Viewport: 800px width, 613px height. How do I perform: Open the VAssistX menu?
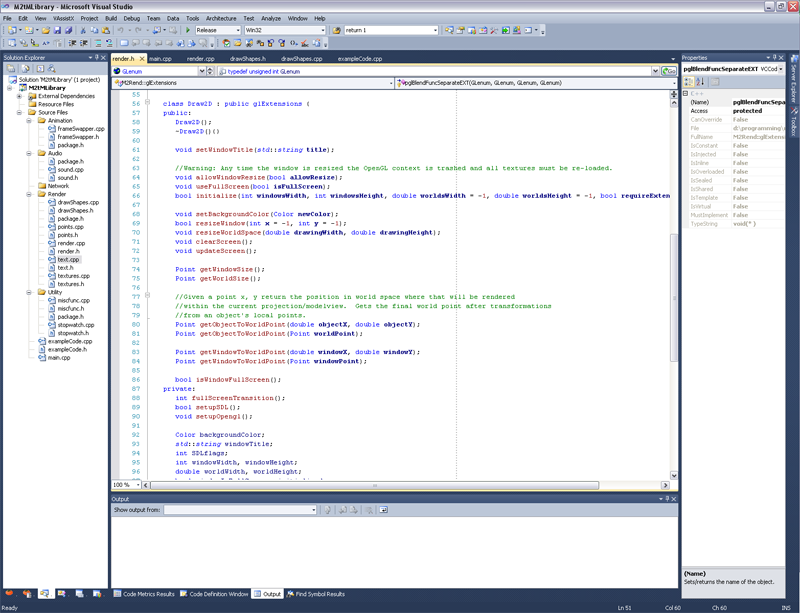coord(63,18)
